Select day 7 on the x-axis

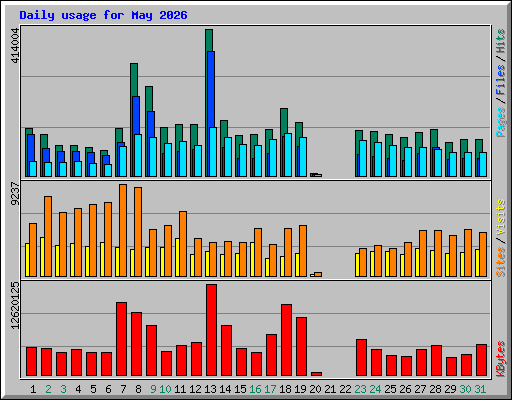pos(123,389)
